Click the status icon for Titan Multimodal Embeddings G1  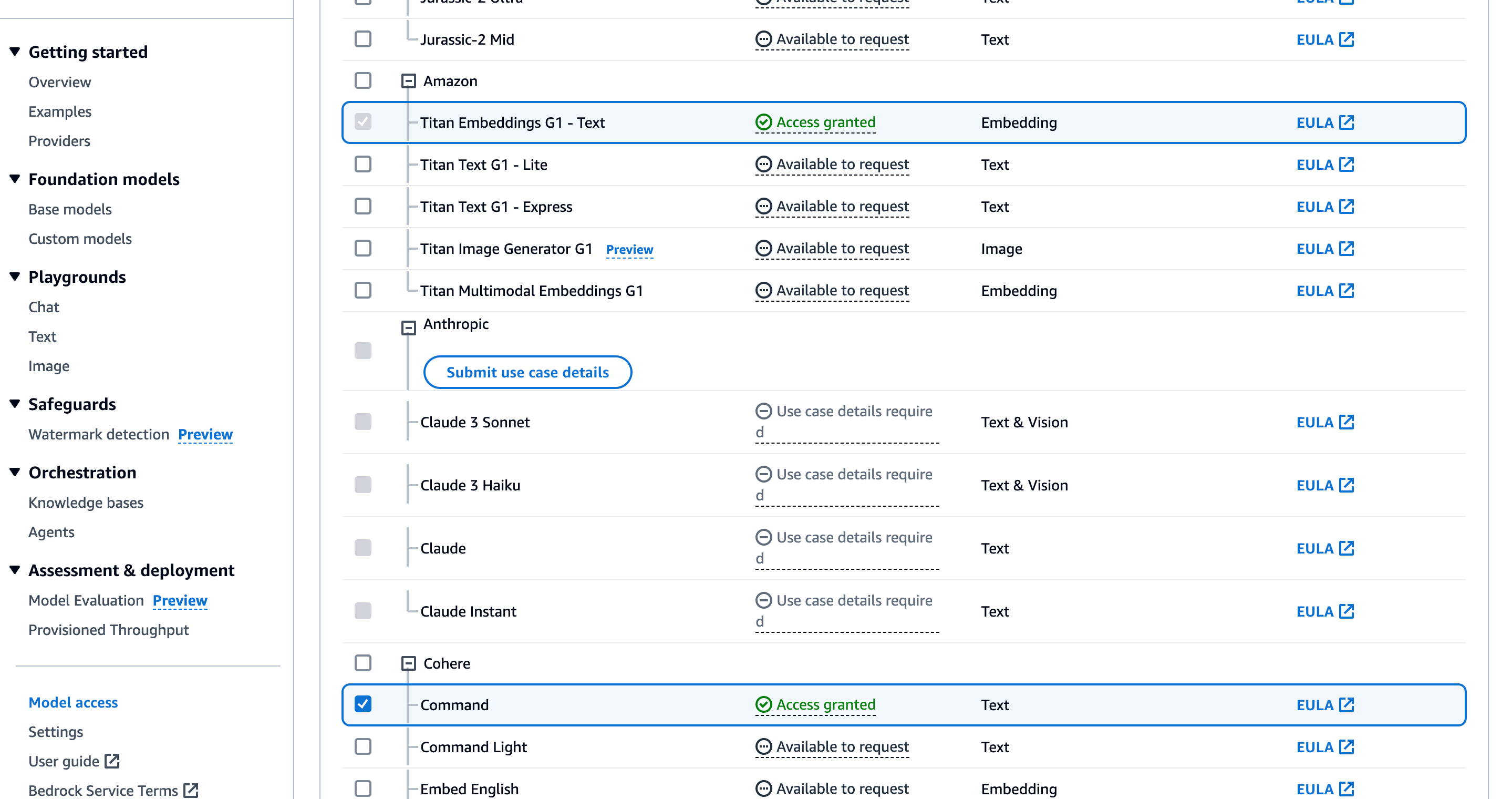(763, 291)
